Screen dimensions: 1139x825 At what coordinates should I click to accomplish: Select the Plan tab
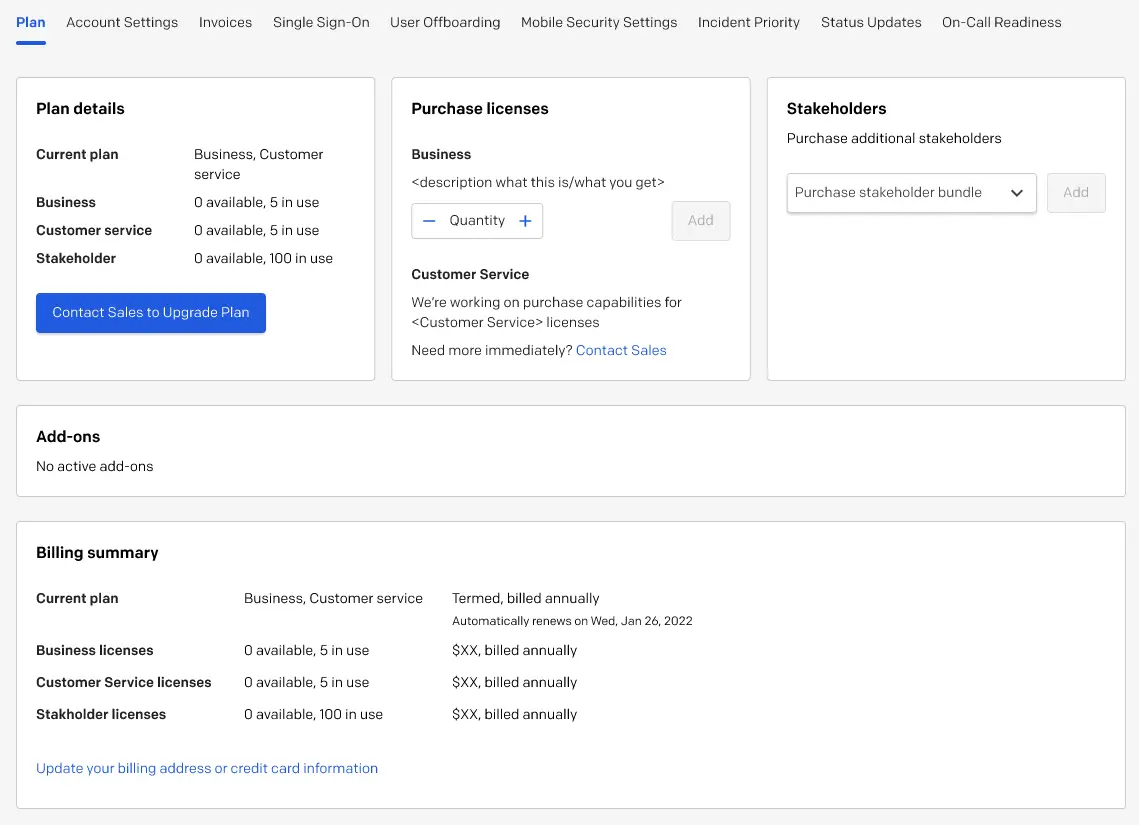pos(31,23)
